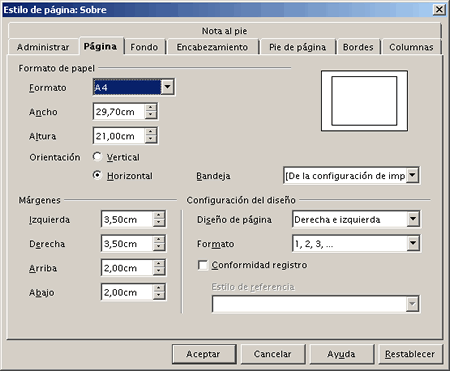Click the Altura height input field
450x371 pixels.
119,136
